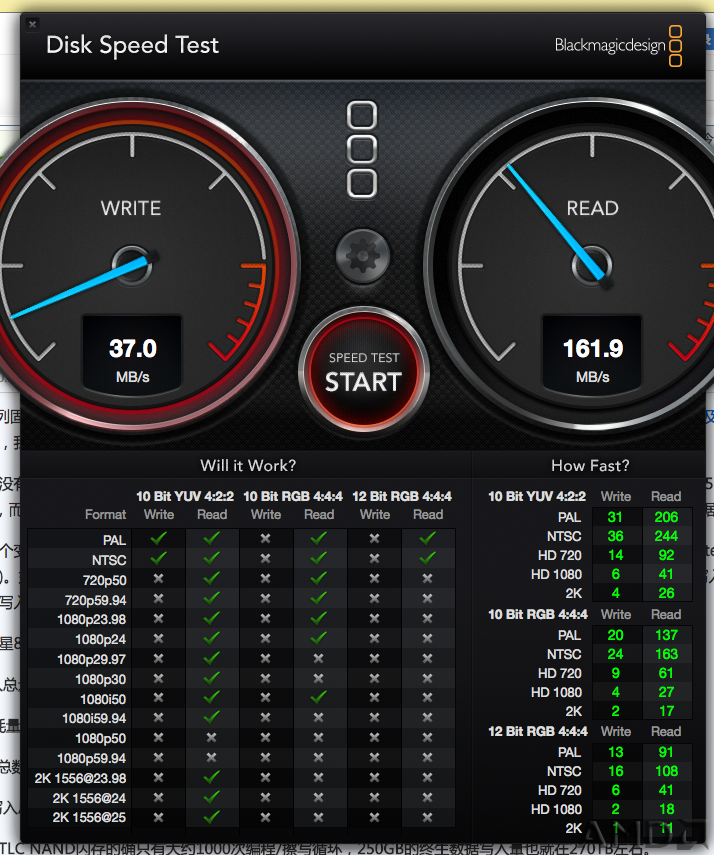The height and width of the screenshot is (855, 714).
Task: Select the 1080i50 format row label
Action: (103, 699)
